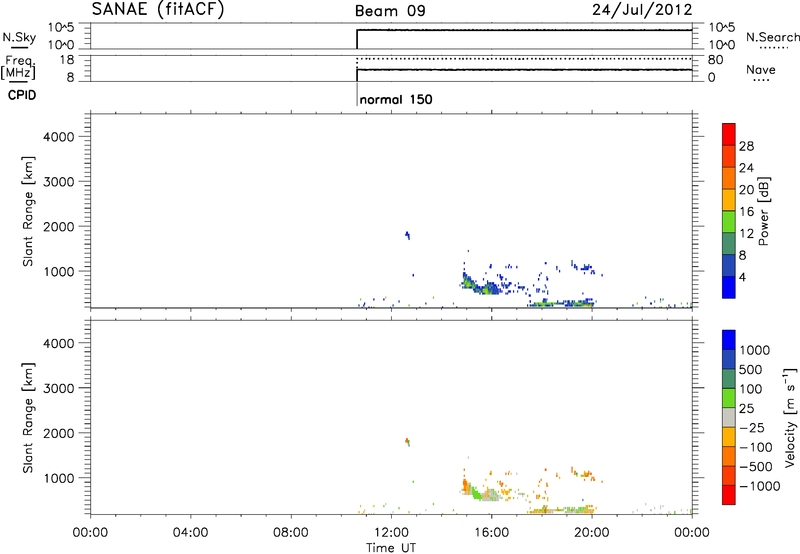
Task: Click the gray segment of Velocity colorbar
Action: point(729,417)
